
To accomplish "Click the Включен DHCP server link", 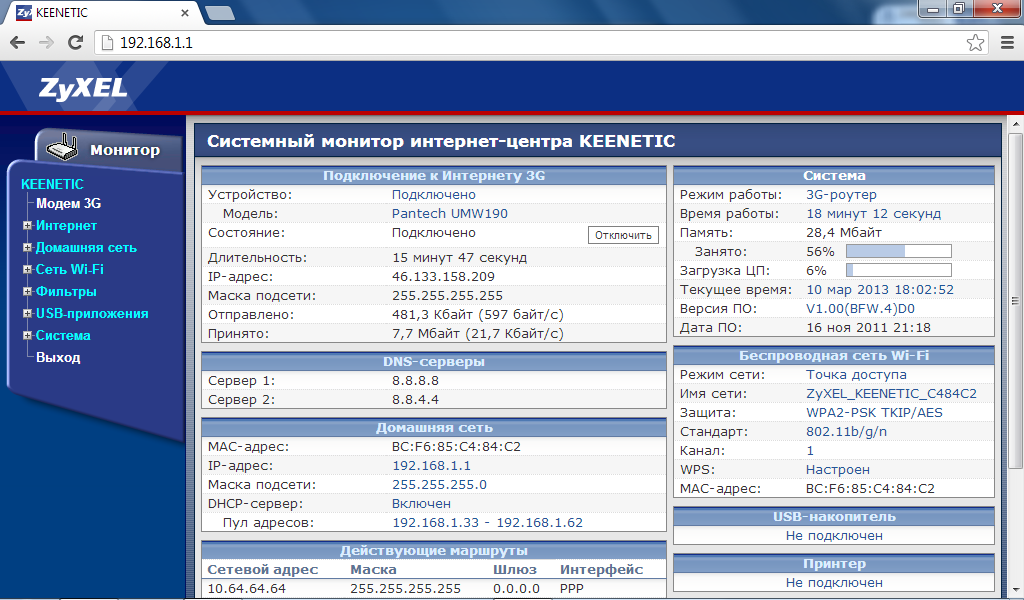I will pos(421,503).
